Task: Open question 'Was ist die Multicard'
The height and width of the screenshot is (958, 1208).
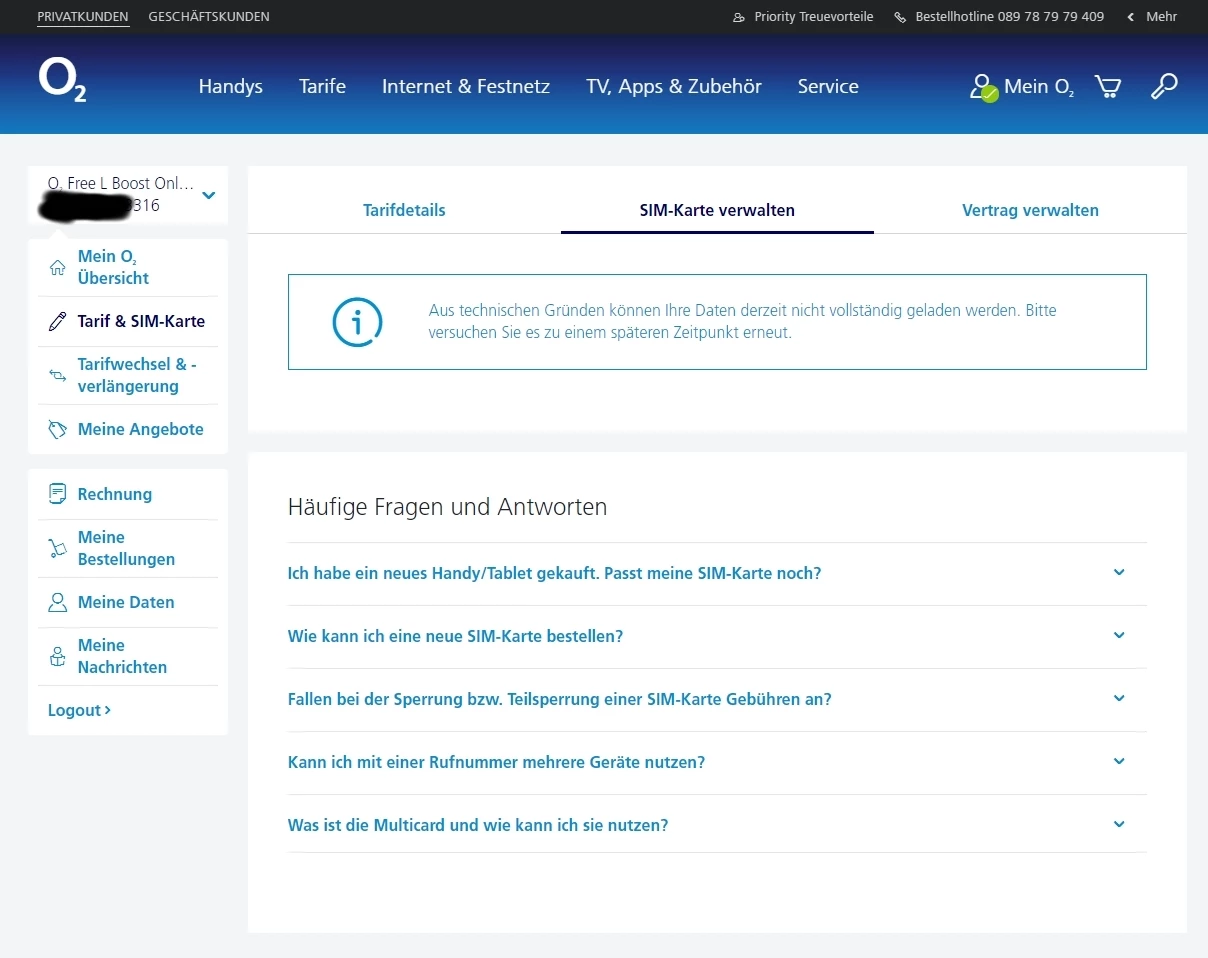Action: tap(477, 825)
